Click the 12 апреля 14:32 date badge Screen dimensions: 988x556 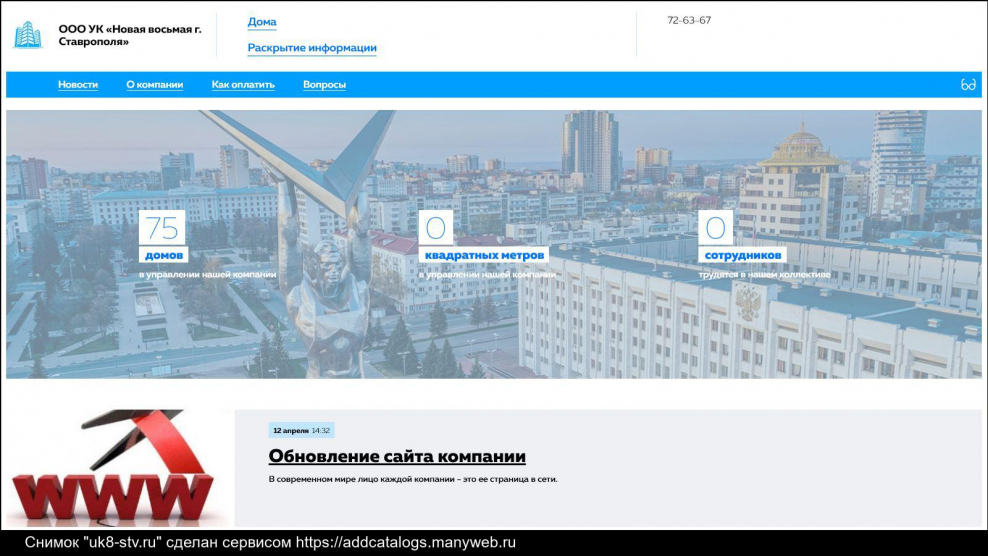(x=301, y=431)
